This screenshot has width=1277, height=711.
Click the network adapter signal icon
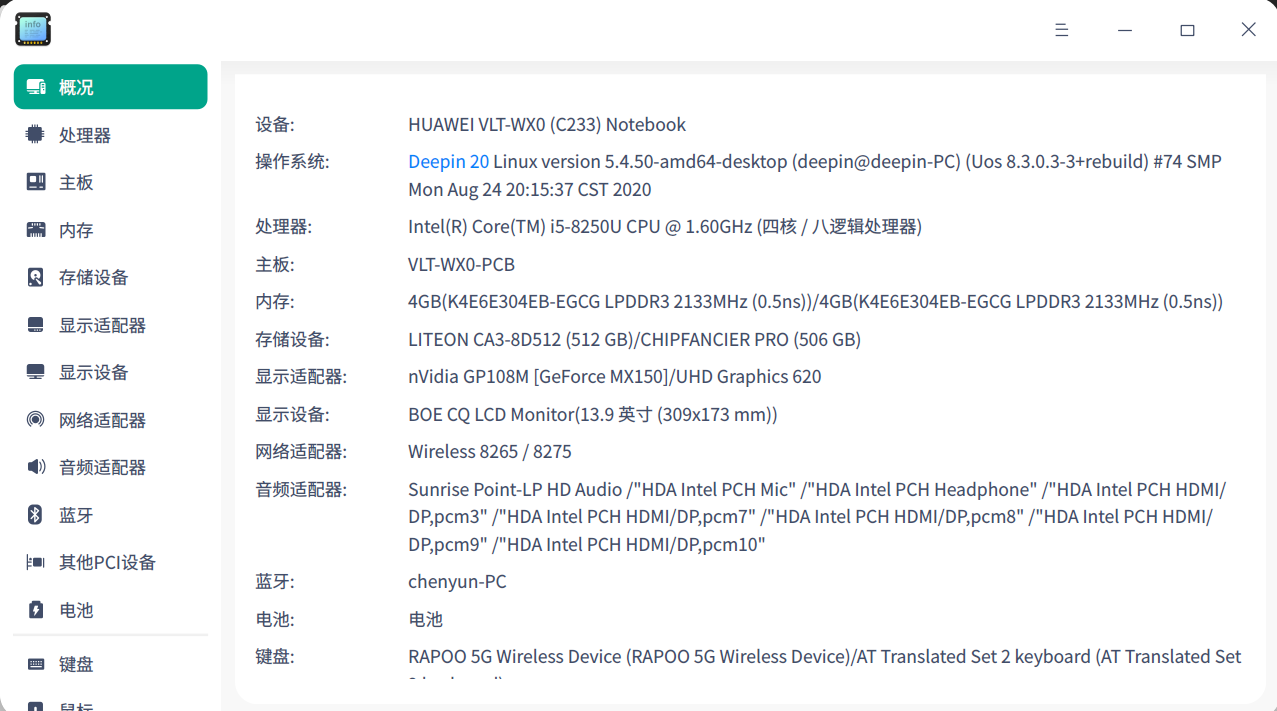(x=36, y=420)
